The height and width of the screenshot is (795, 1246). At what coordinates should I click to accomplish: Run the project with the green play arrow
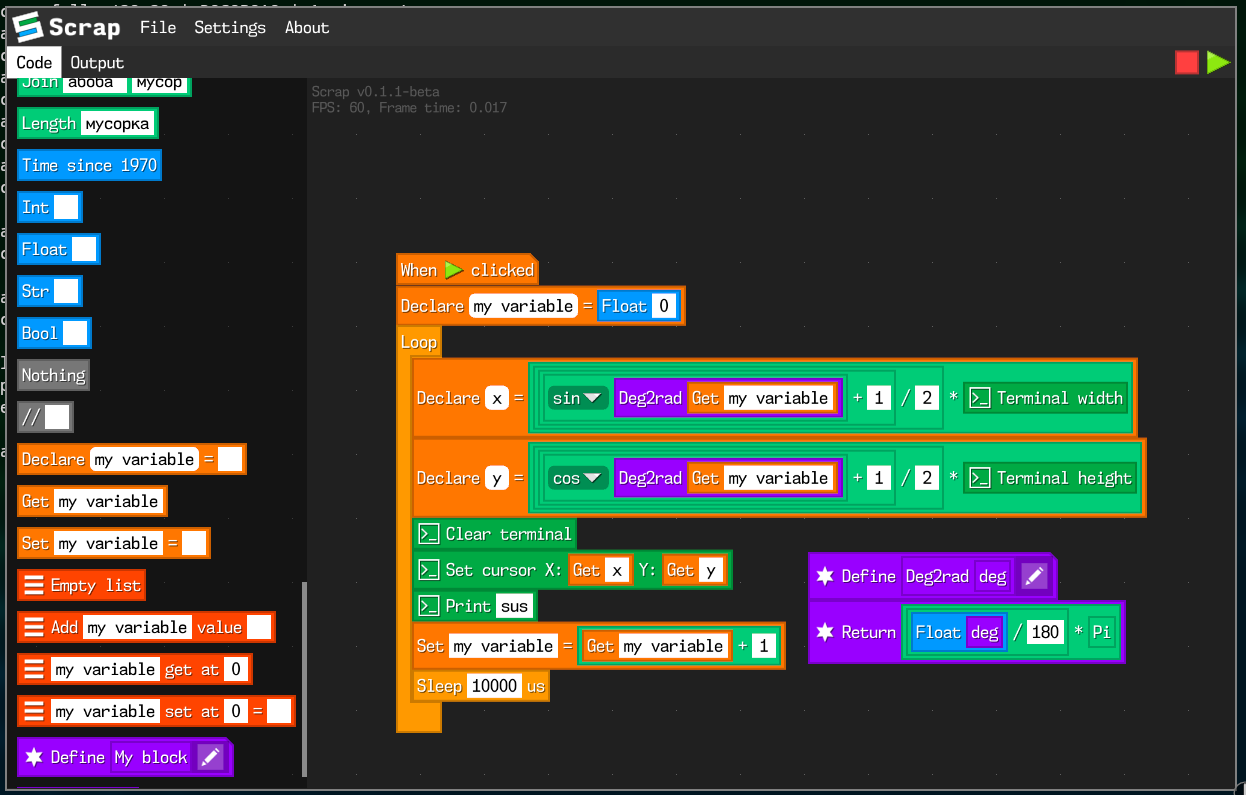(1219, 61)
